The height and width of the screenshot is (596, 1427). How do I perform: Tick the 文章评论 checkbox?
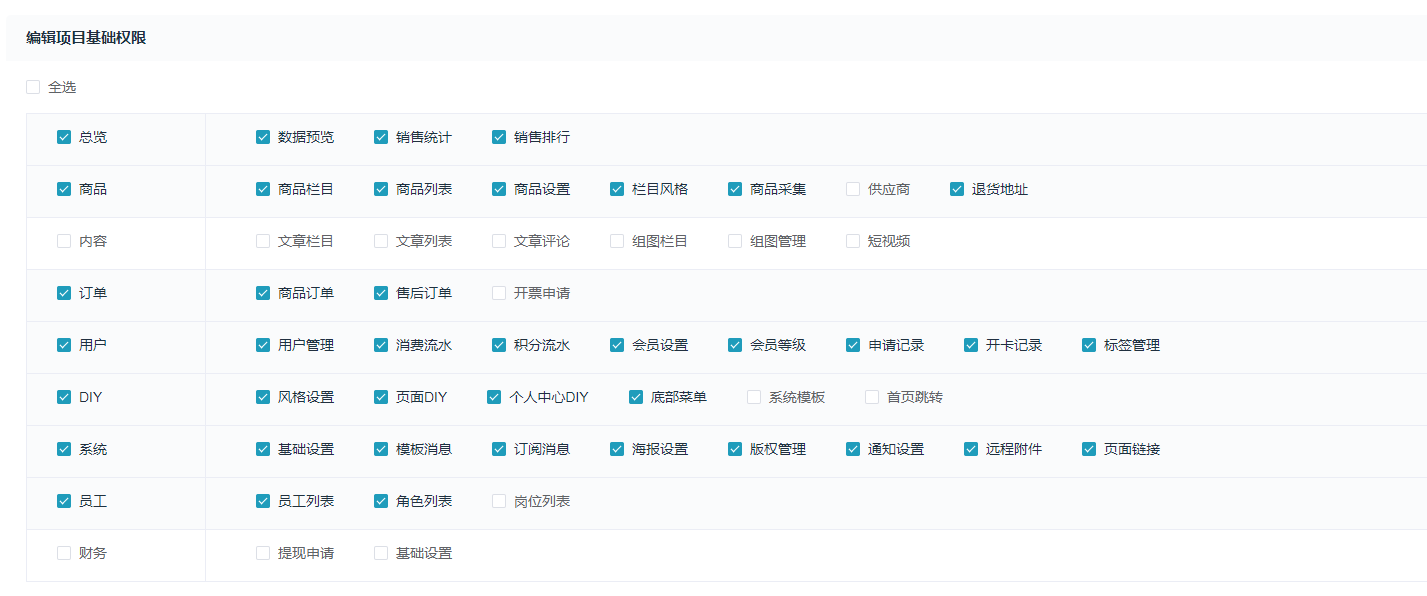click(499, 241)
